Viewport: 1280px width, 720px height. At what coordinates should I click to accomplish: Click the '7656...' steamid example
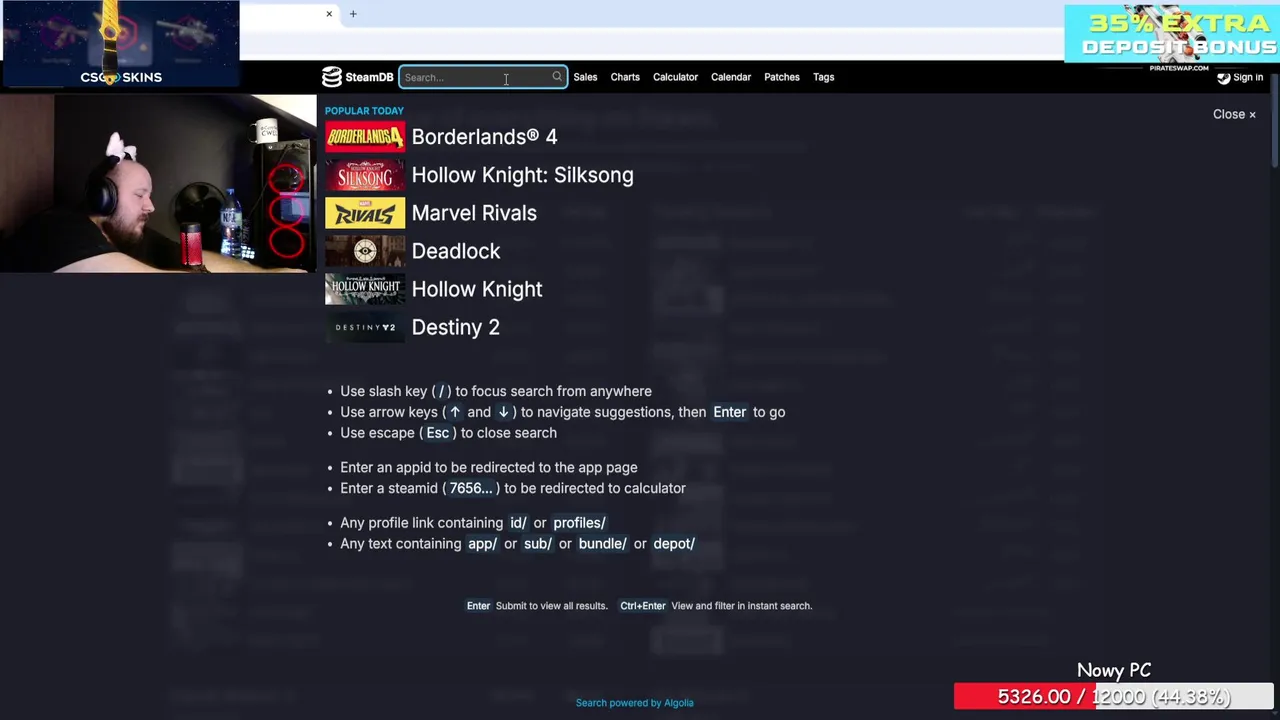coord(471,488)
